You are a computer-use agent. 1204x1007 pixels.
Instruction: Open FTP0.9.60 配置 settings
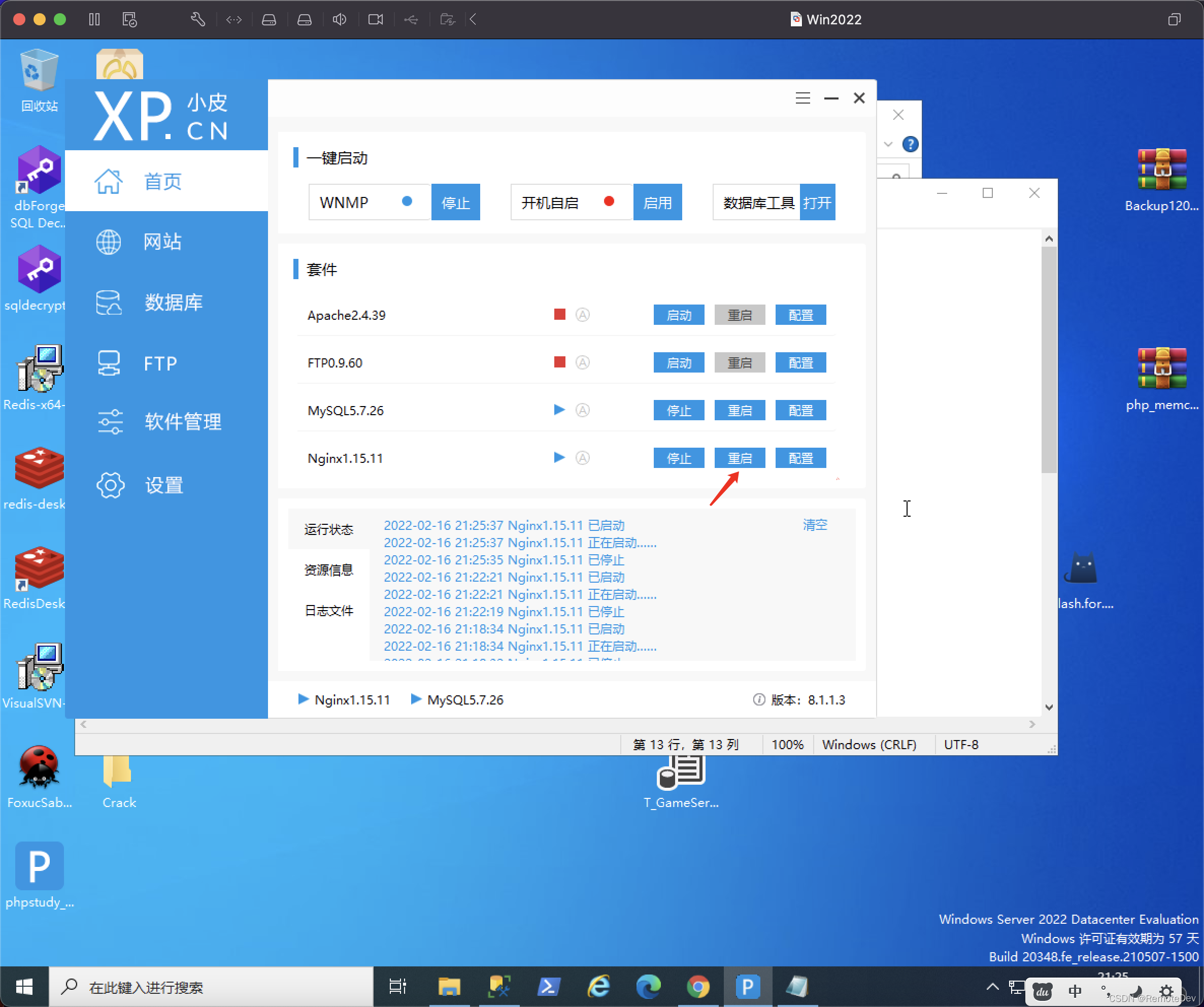click(800, 362)
